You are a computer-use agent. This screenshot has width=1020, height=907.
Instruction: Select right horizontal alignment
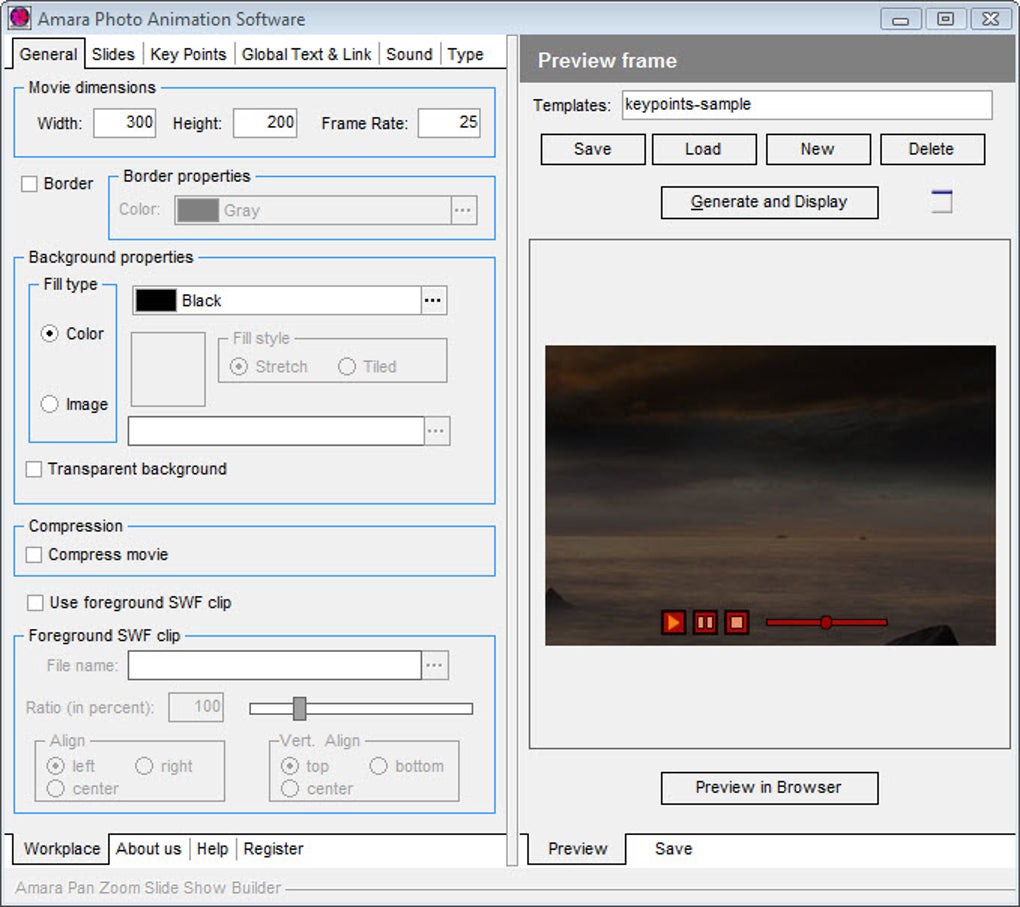(144, 766)
